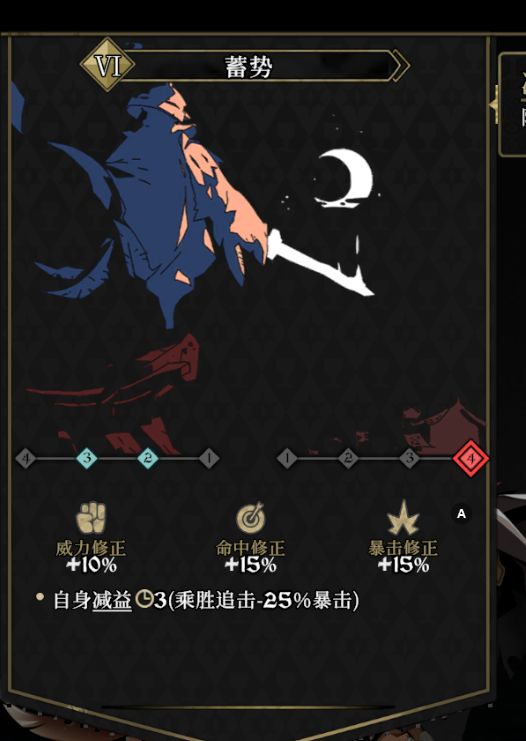Select left-side gray diamond position 1
526x741 pixels.
[x=209, y=458]
